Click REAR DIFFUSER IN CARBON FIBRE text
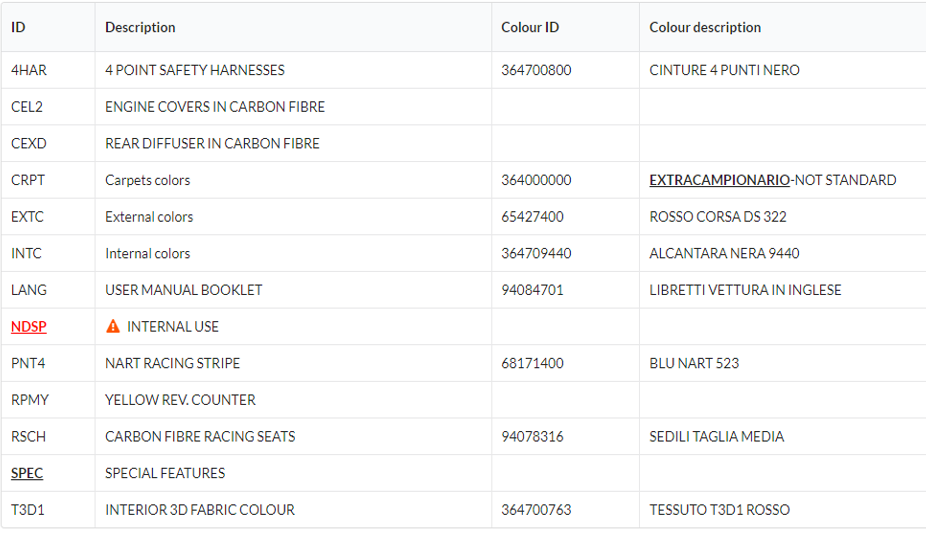Viewport: 926px width, 533px height. 212,143
